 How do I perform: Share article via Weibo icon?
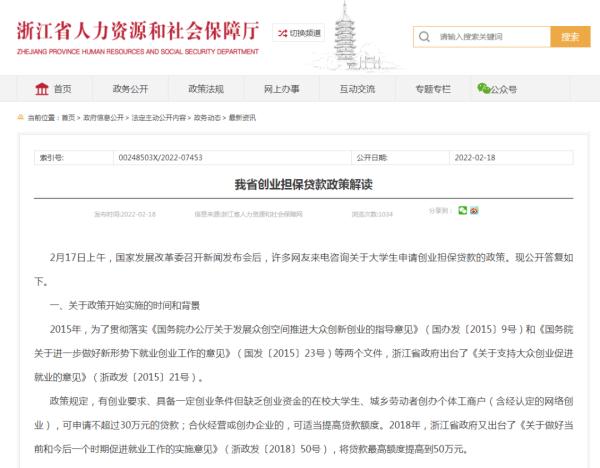click(474, 210)
